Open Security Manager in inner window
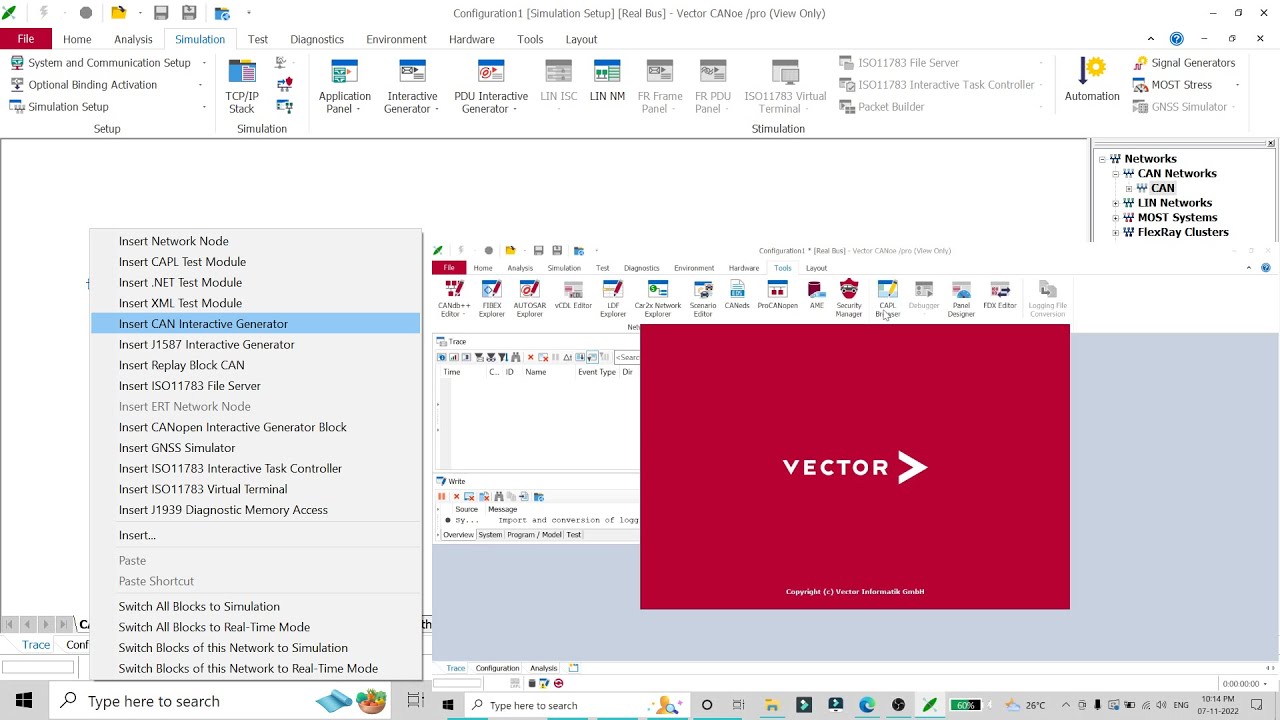 (x=849, y=299)
